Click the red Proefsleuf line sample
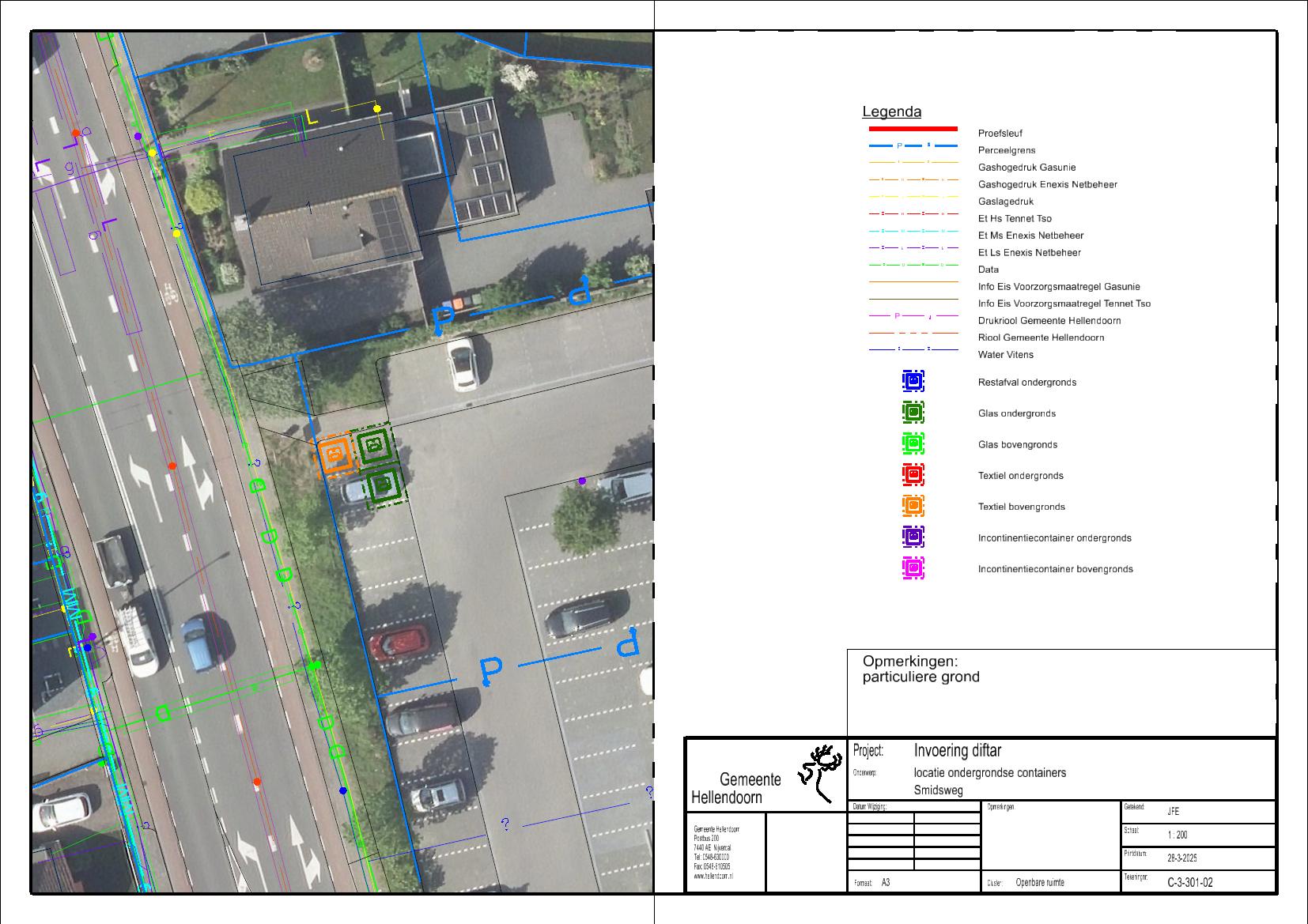Viewport: 1308px width, 924px height. pyautogui.click(x=913, y=129)
